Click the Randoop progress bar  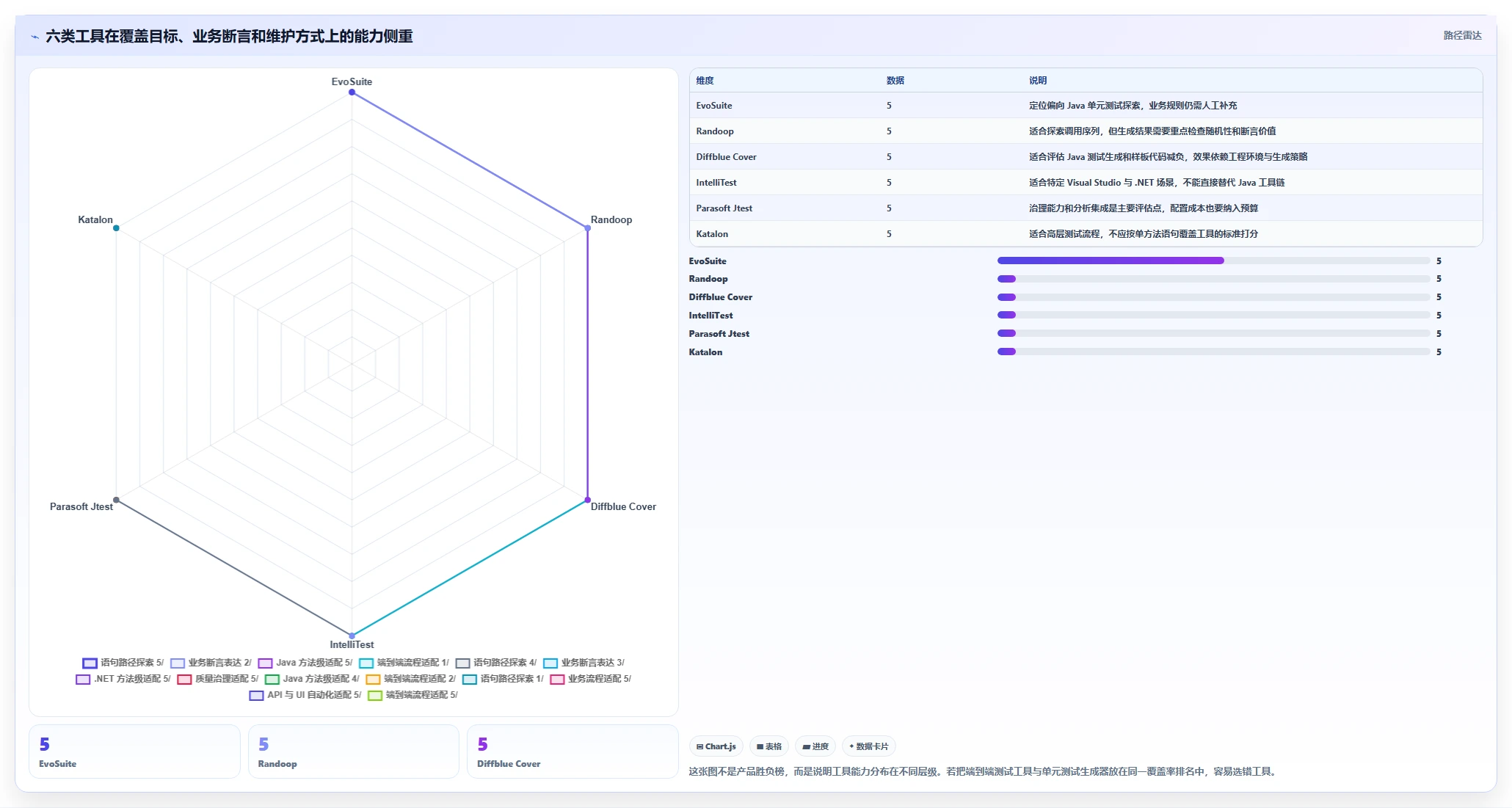pyautogui.click(x=1213, y=279)
